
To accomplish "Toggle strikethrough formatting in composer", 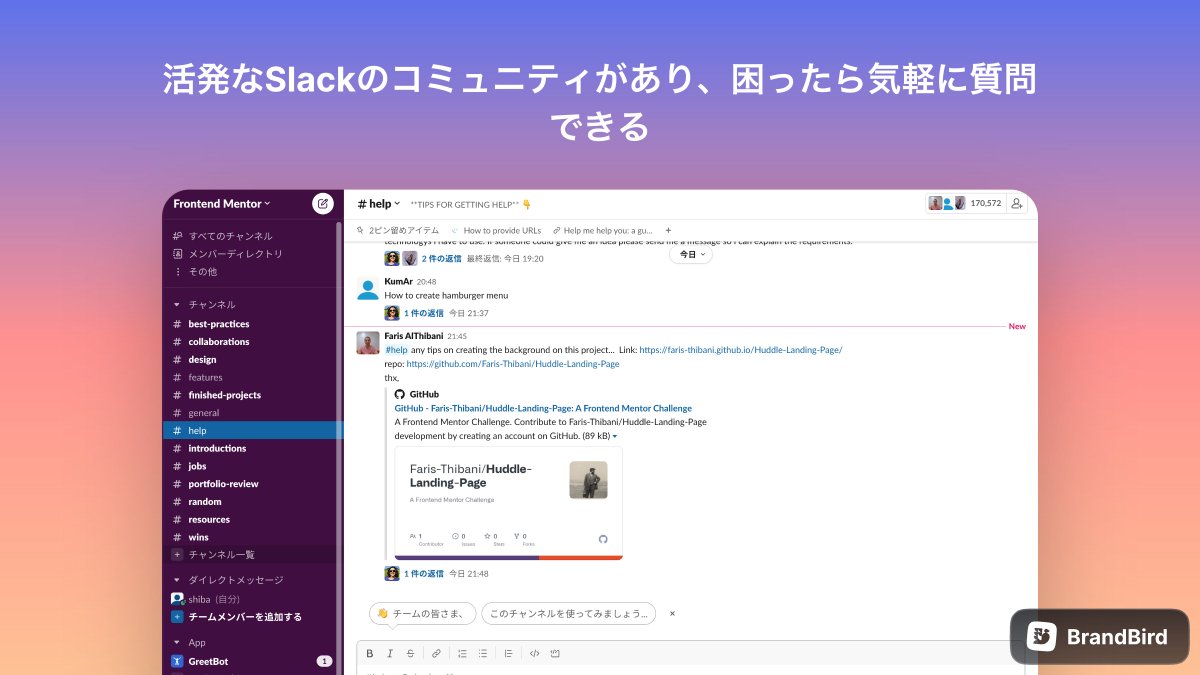I will 410,653.
